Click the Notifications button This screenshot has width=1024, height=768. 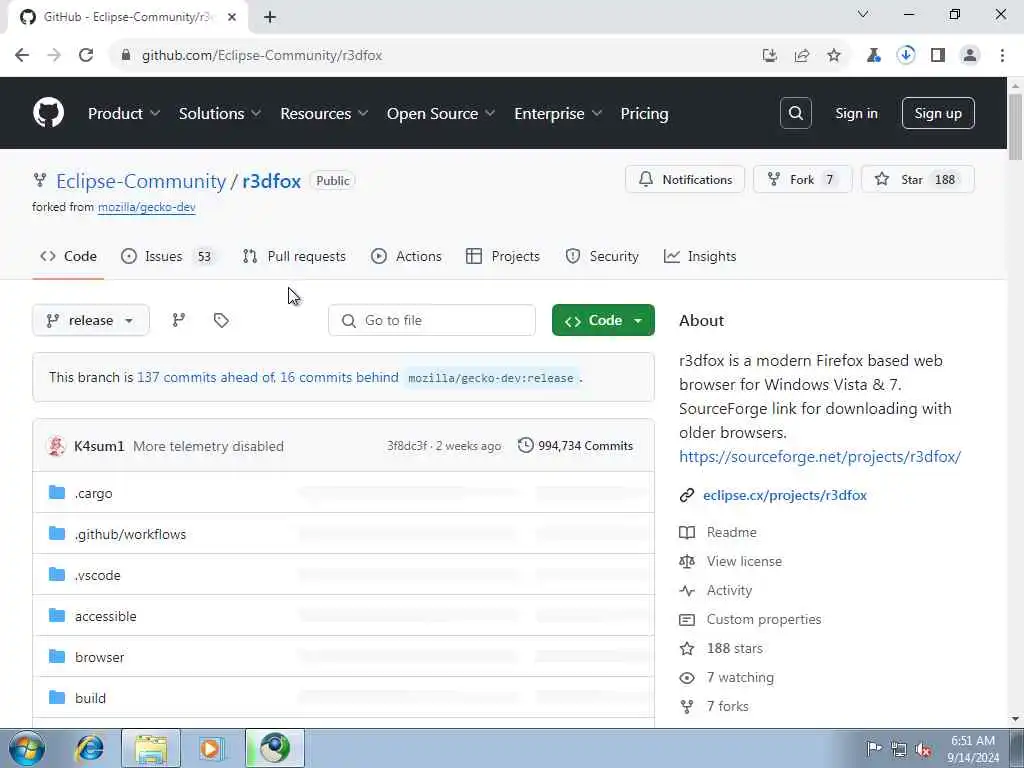684,179
